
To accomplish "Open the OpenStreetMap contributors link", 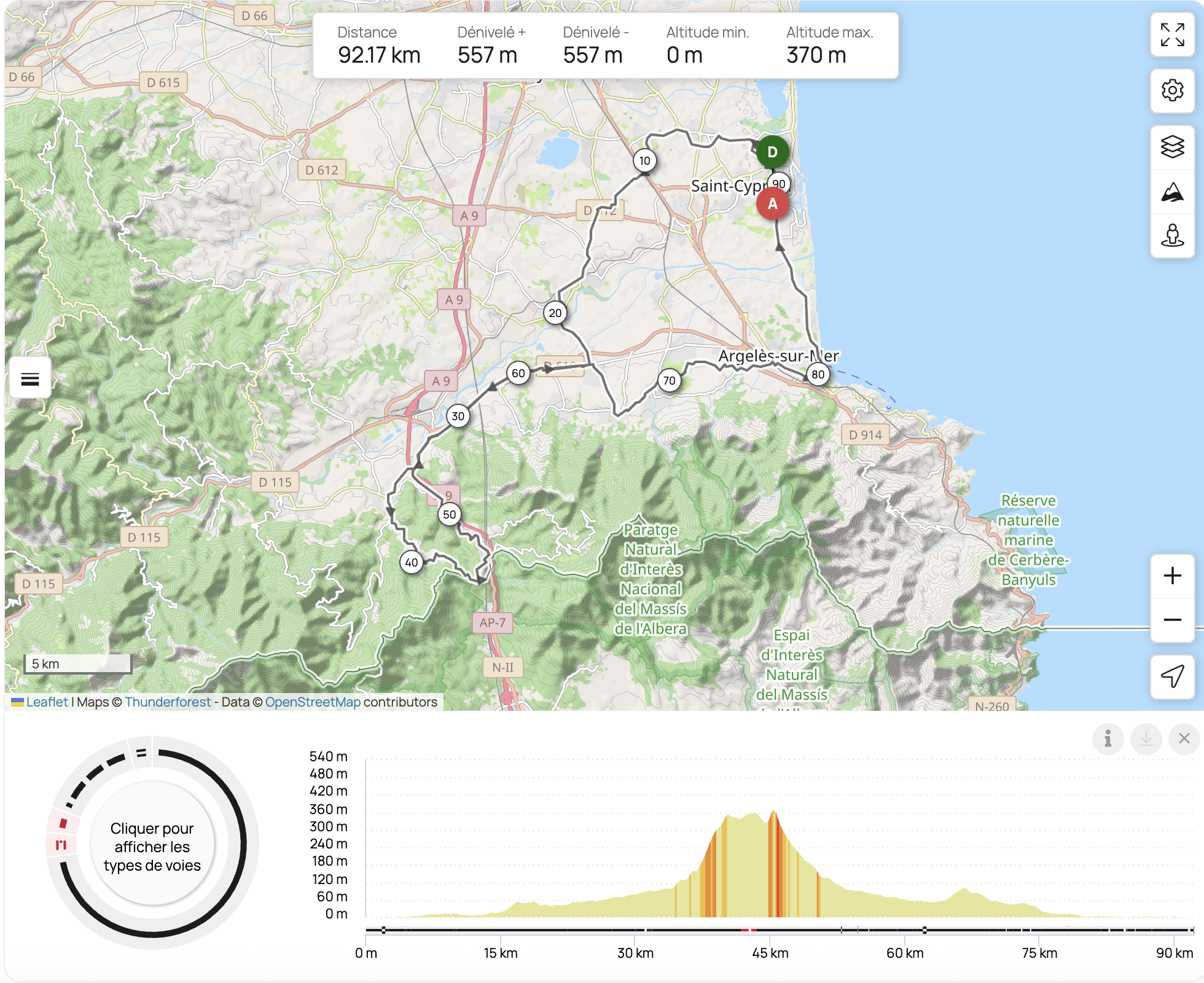I will (x=313, y=702).
